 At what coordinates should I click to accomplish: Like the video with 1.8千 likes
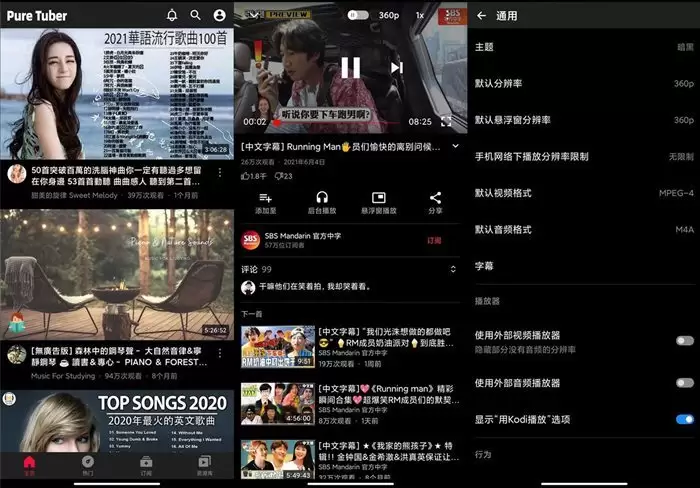click(x=254, y=176)
